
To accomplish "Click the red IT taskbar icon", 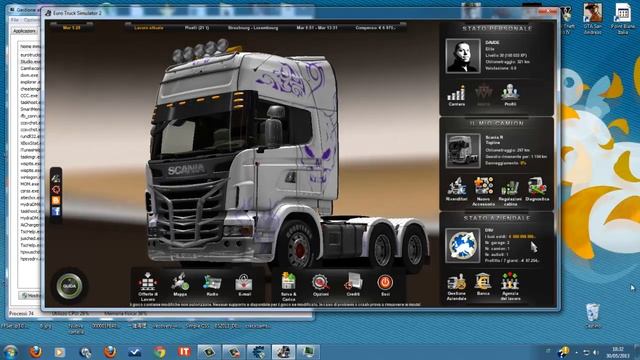I will click(x=184, y=351).
